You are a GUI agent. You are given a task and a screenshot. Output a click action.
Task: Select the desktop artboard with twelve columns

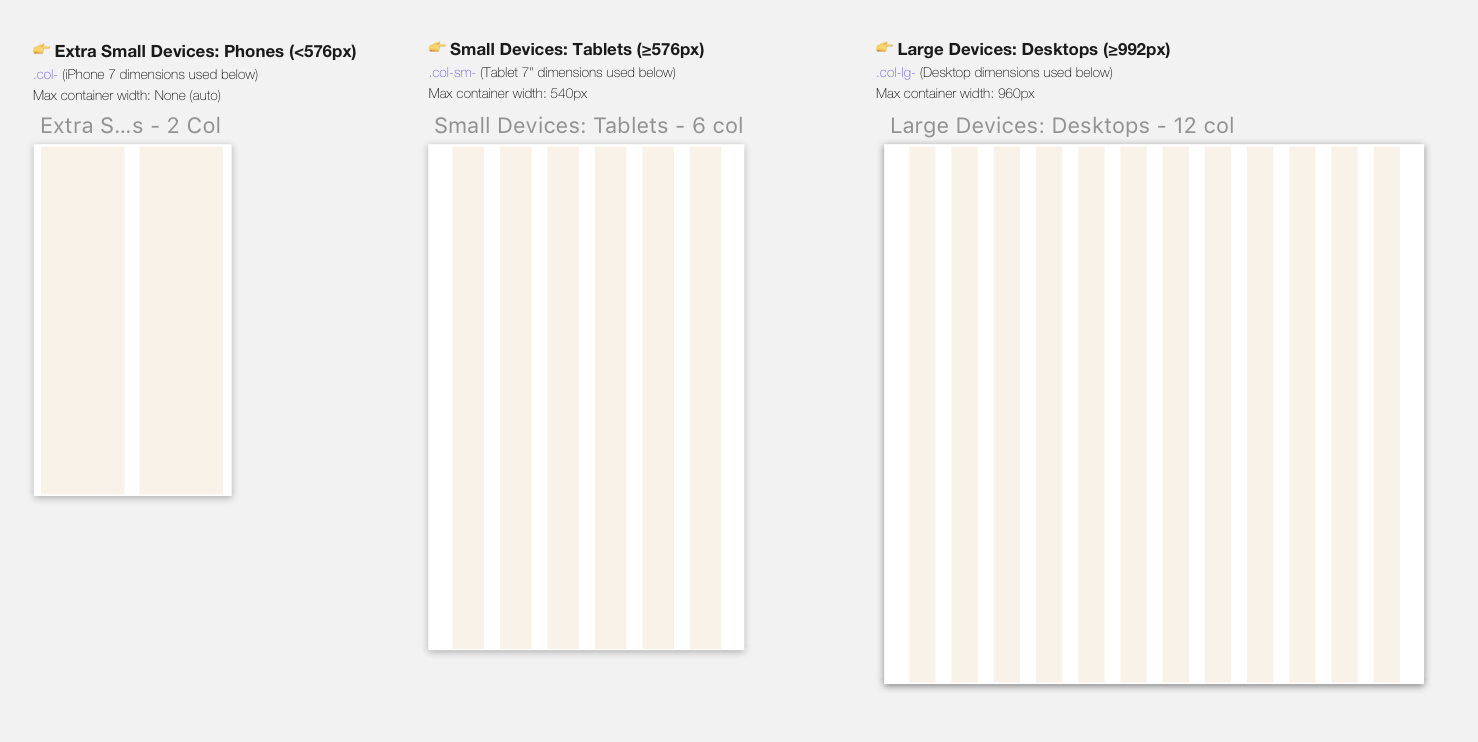[1154, 414]
